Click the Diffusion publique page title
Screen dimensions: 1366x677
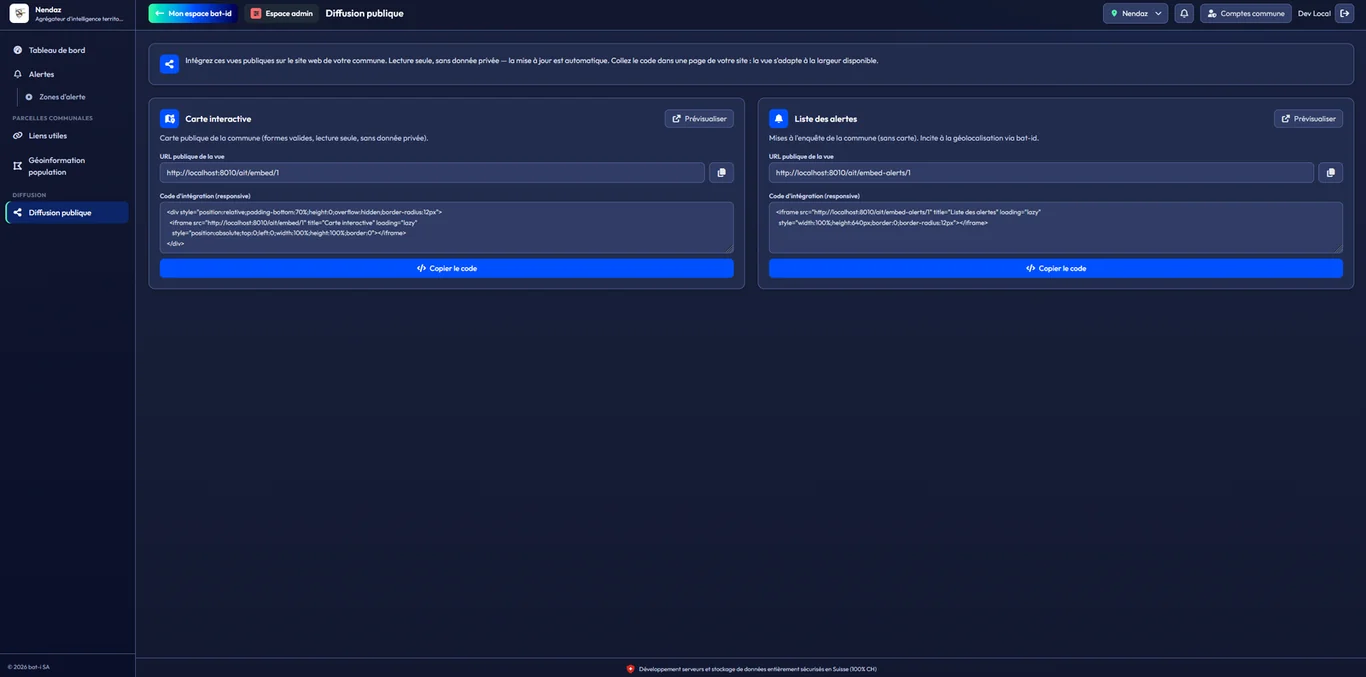364,13
